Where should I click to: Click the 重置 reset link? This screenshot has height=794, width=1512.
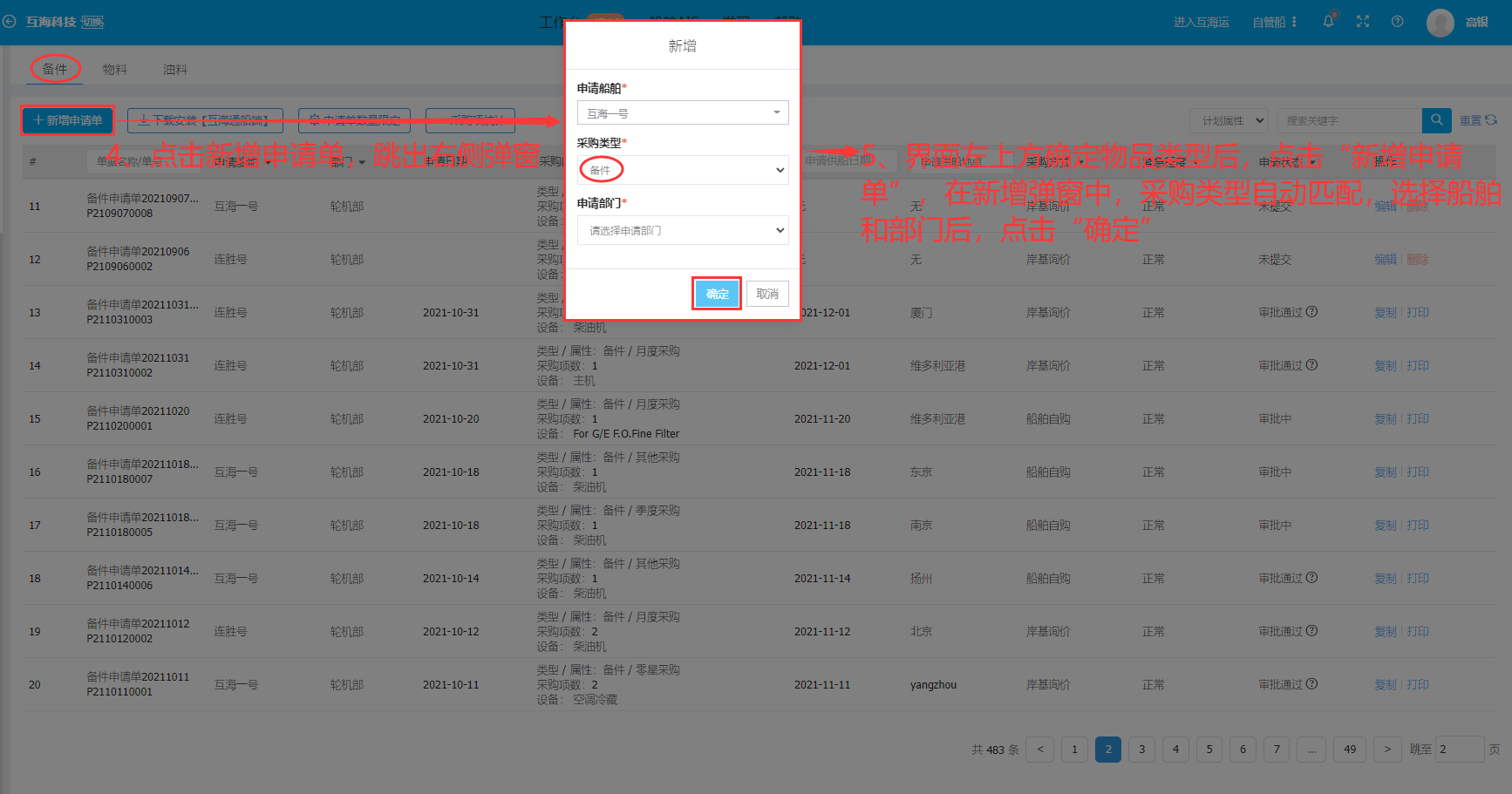1470,120
